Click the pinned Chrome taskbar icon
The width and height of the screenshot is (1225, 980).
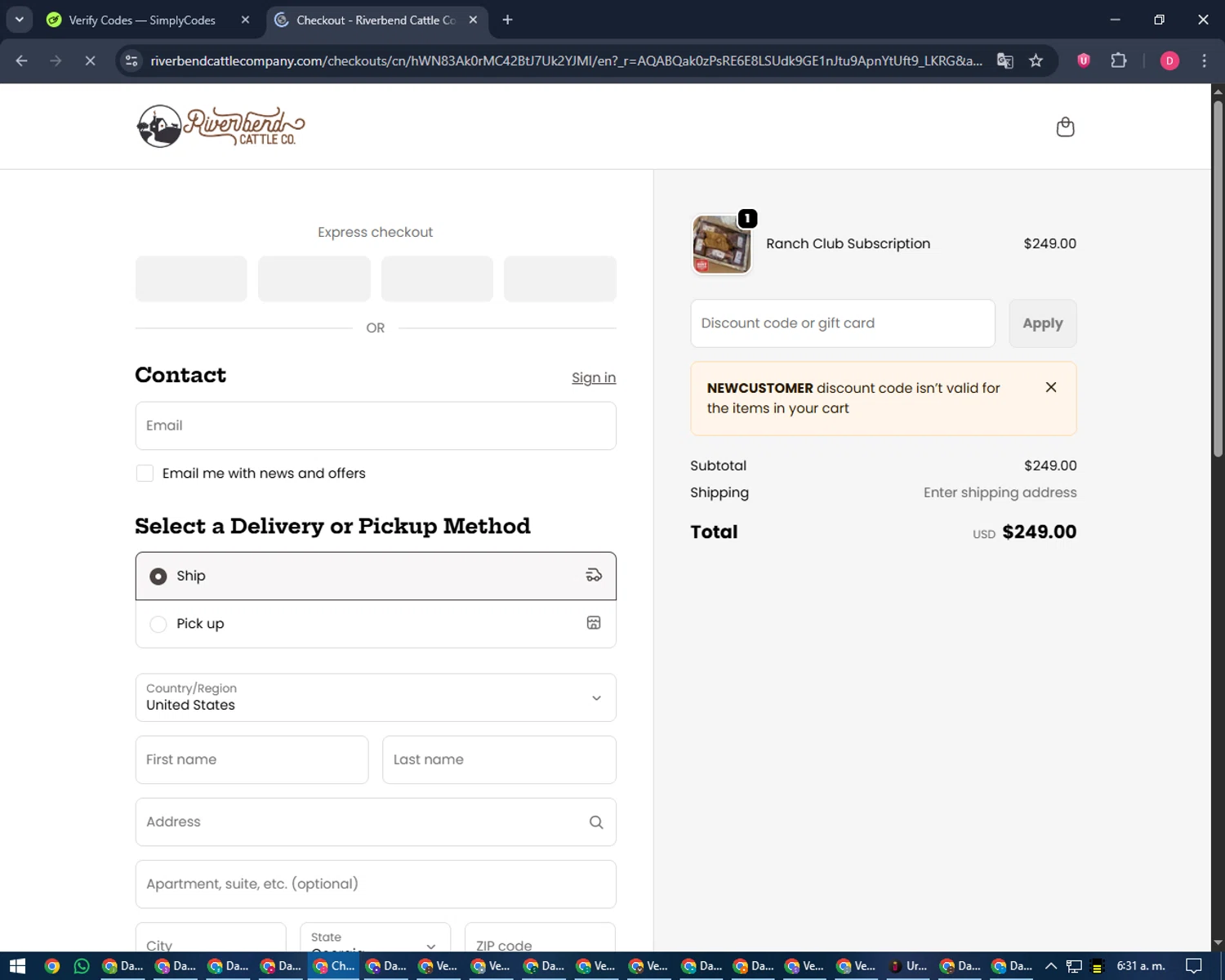pos(52,966)
